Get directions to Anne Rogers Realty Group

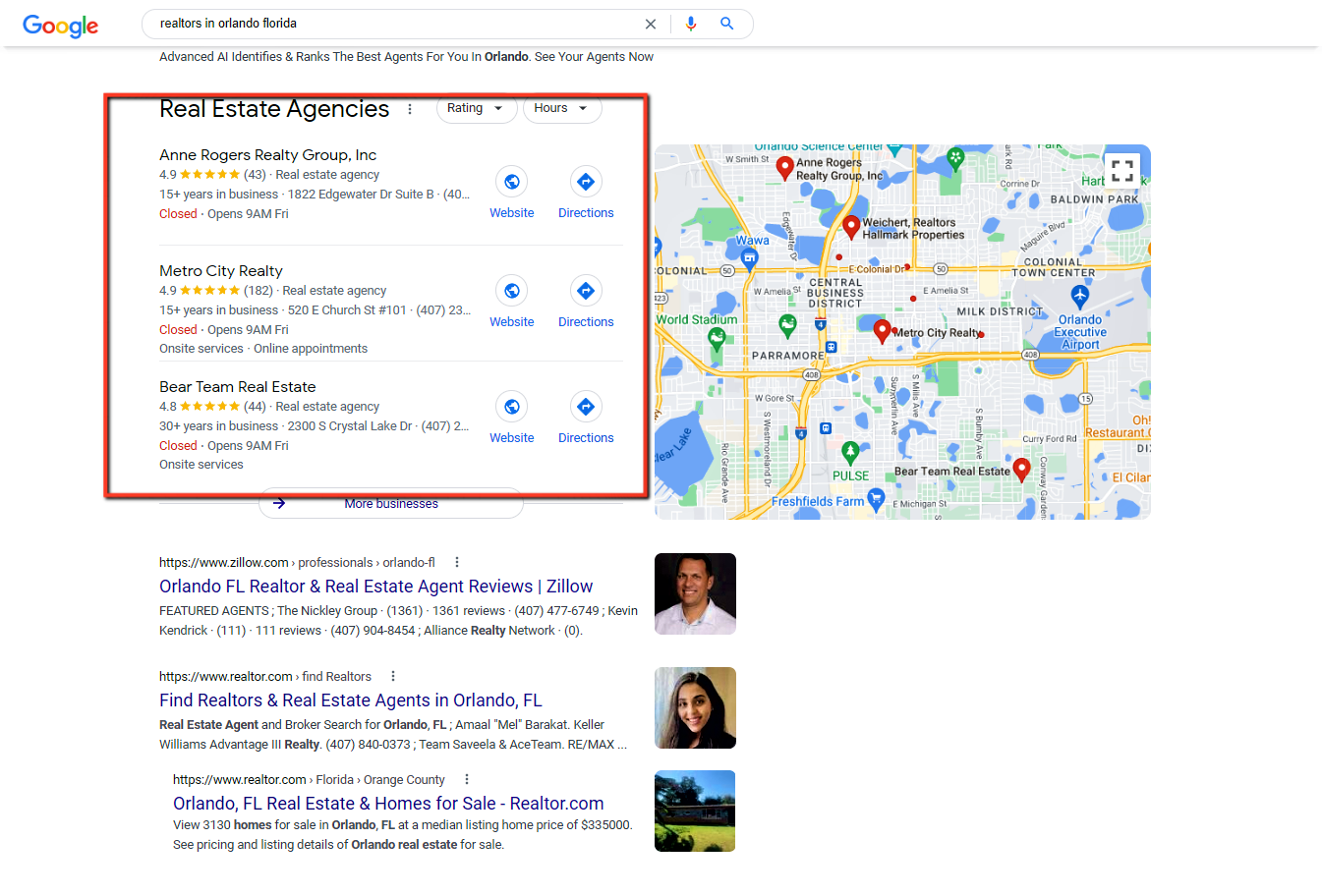click(586, 182)
